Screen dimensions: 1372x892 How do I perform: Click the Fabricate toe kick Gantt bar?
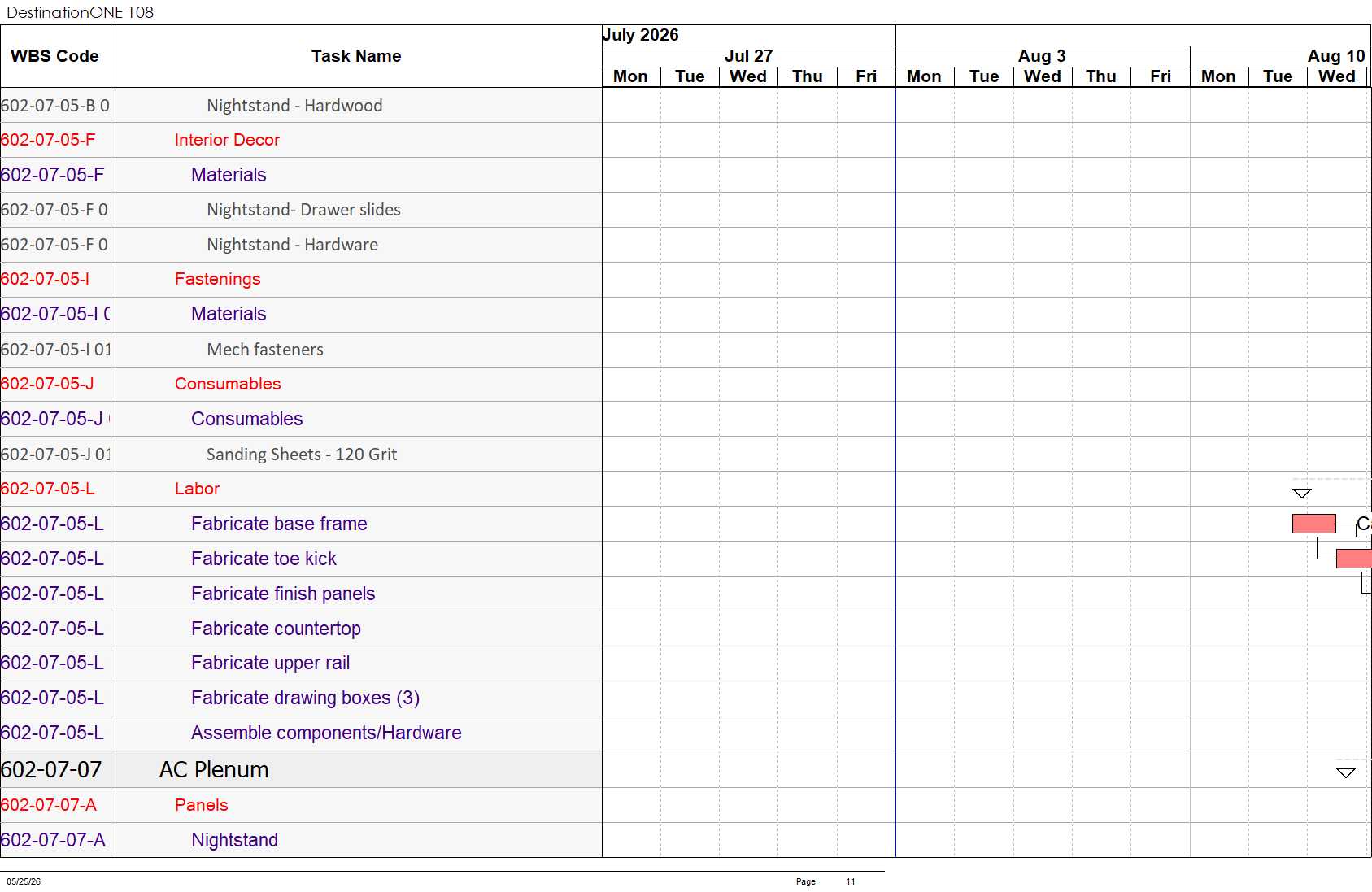1353,559
